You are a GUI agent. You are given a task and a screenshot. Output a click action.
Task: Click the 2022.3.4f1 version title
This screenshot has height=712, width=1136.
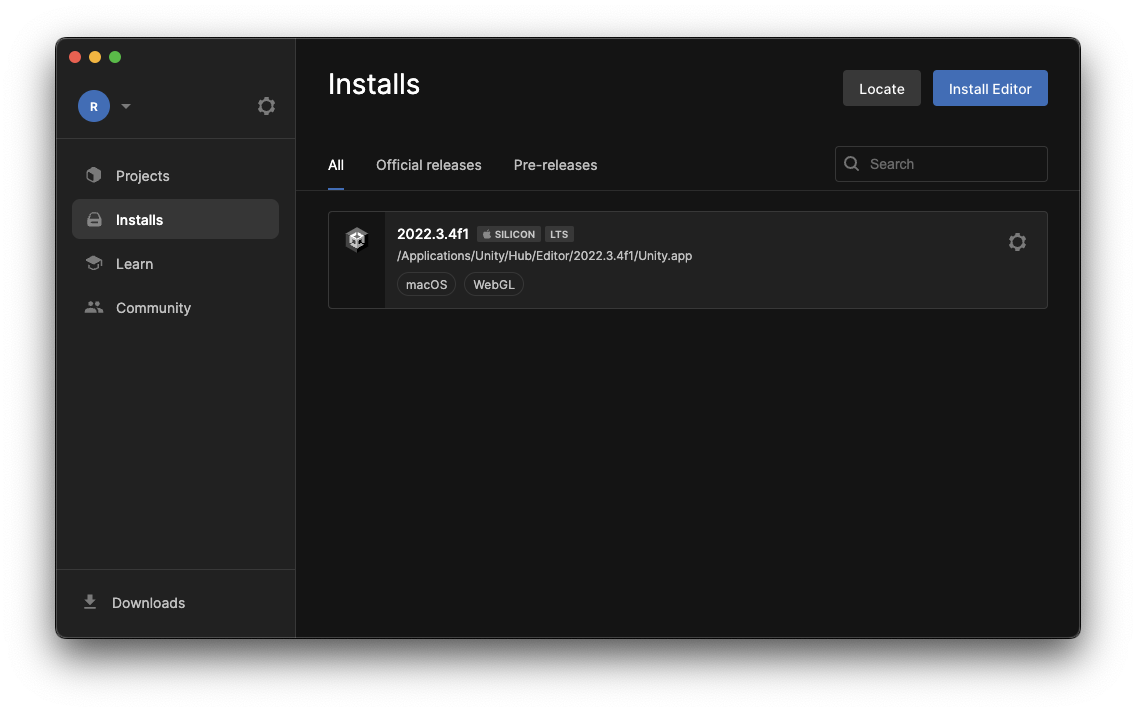[x=433, y=234]
